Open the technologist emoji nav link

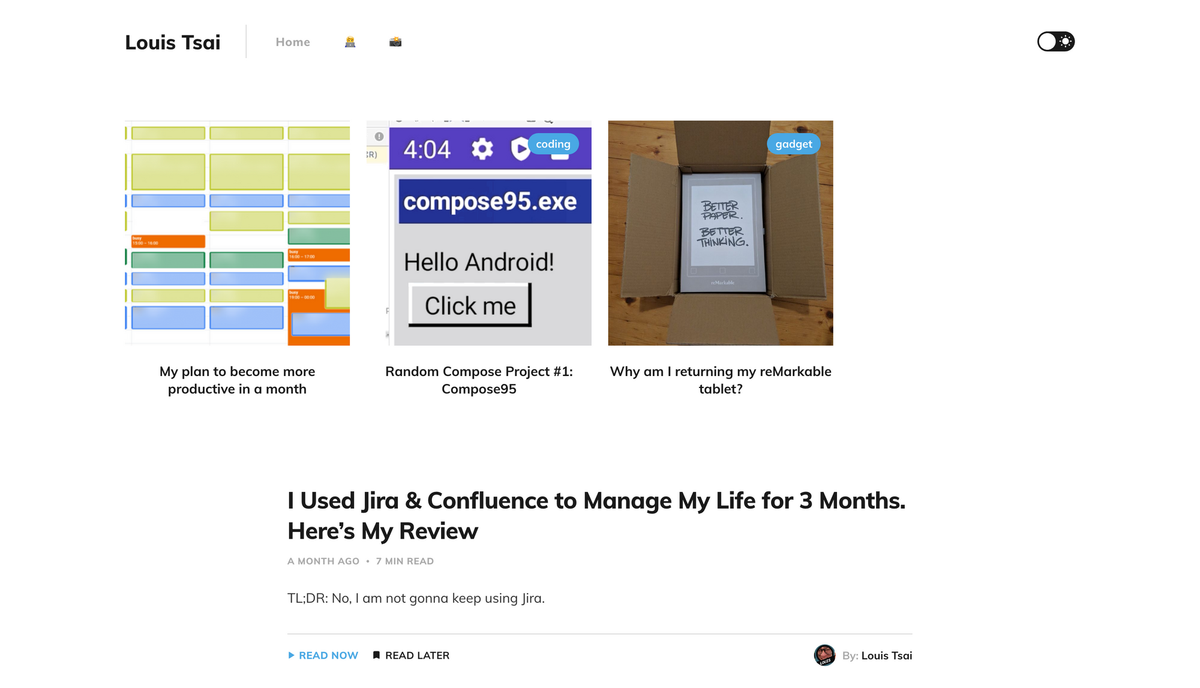(x=350, y=42)
